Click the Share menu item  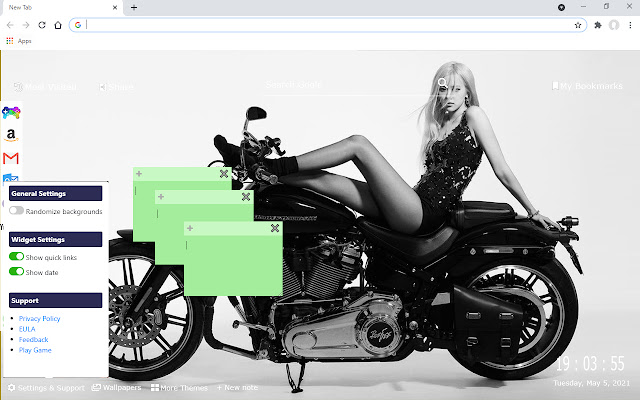[116, 87]
